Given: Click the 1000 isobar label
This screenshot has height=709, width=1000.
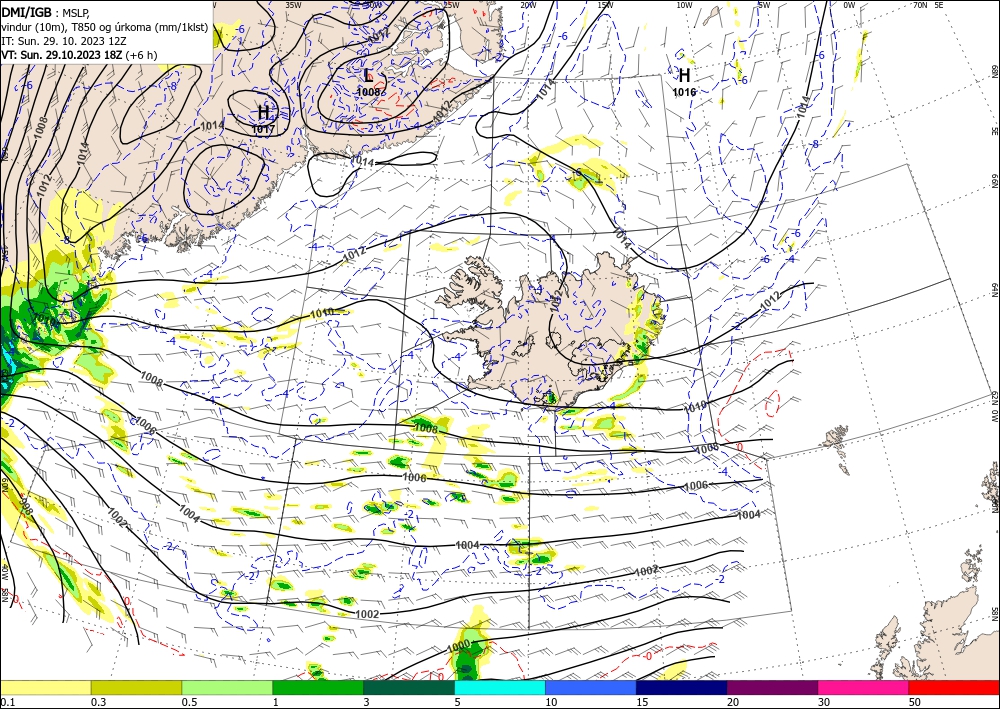Looking at the screenshot, I should coord(459,645).
